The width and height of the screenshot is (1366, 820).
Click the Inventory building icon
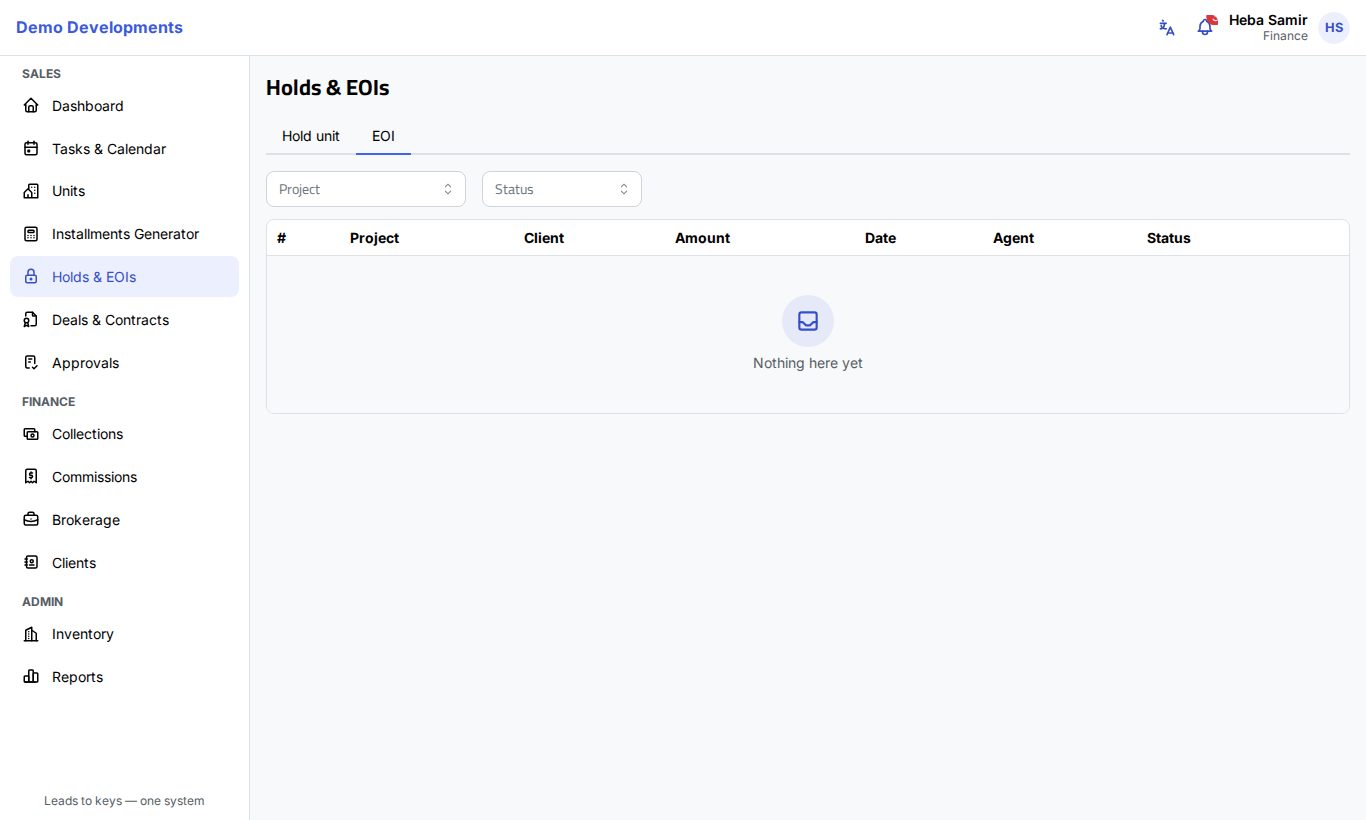31,634
